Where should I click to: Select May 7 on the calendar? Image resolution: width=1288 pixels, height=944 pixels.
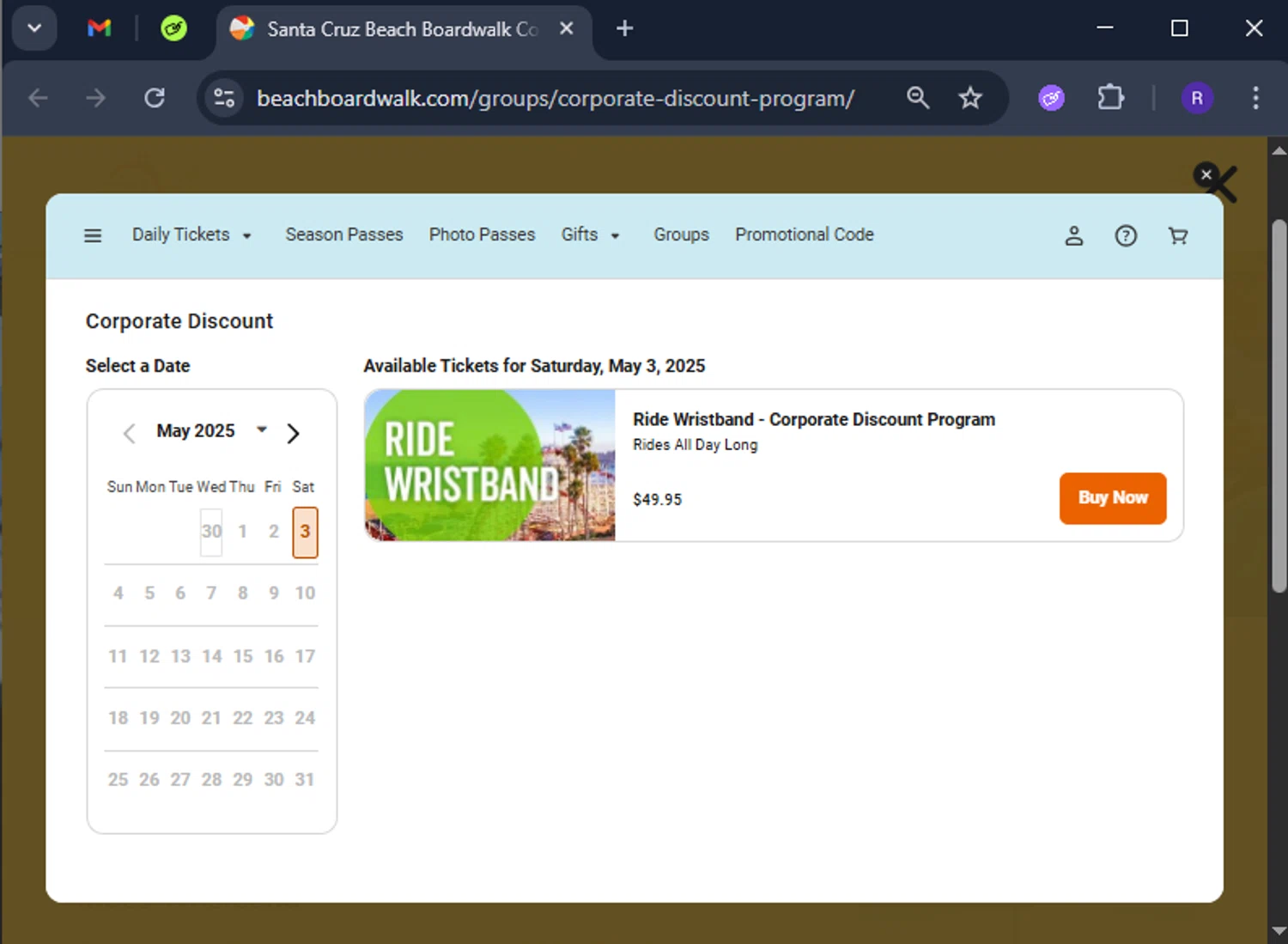tap(211, 594)
